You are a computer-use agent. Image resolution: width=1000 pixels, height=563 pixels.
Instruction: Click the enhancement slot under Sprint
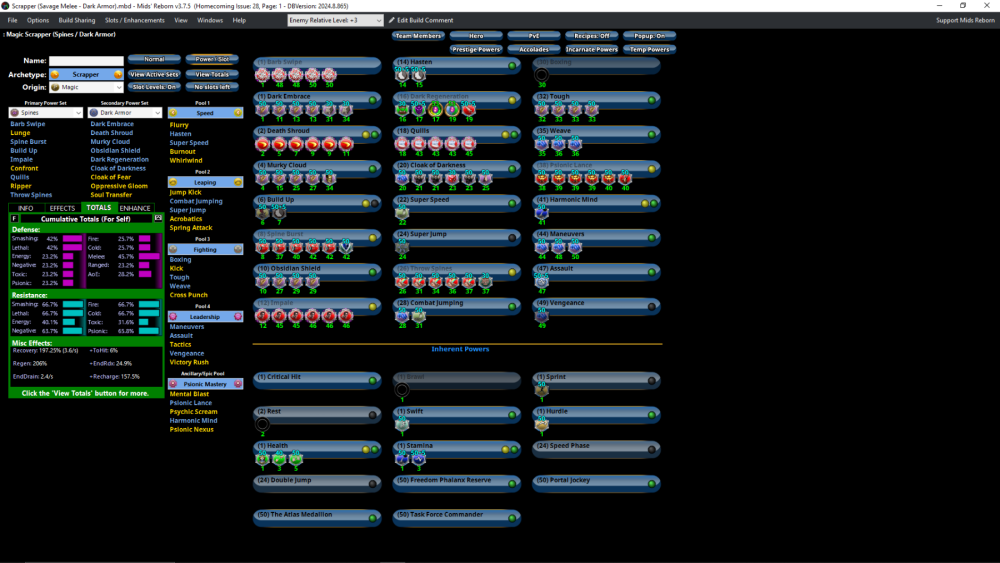pyautogui.click(x=542, y=391)
